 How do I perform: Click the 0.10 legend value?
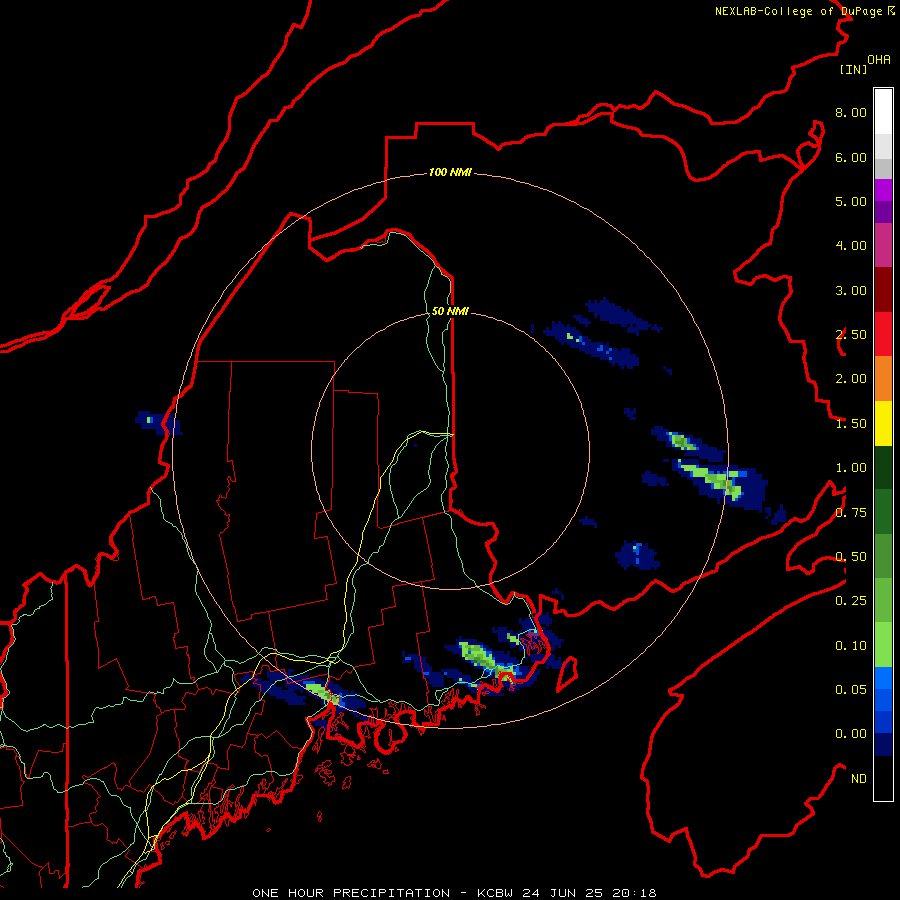[x=851, y=646]
